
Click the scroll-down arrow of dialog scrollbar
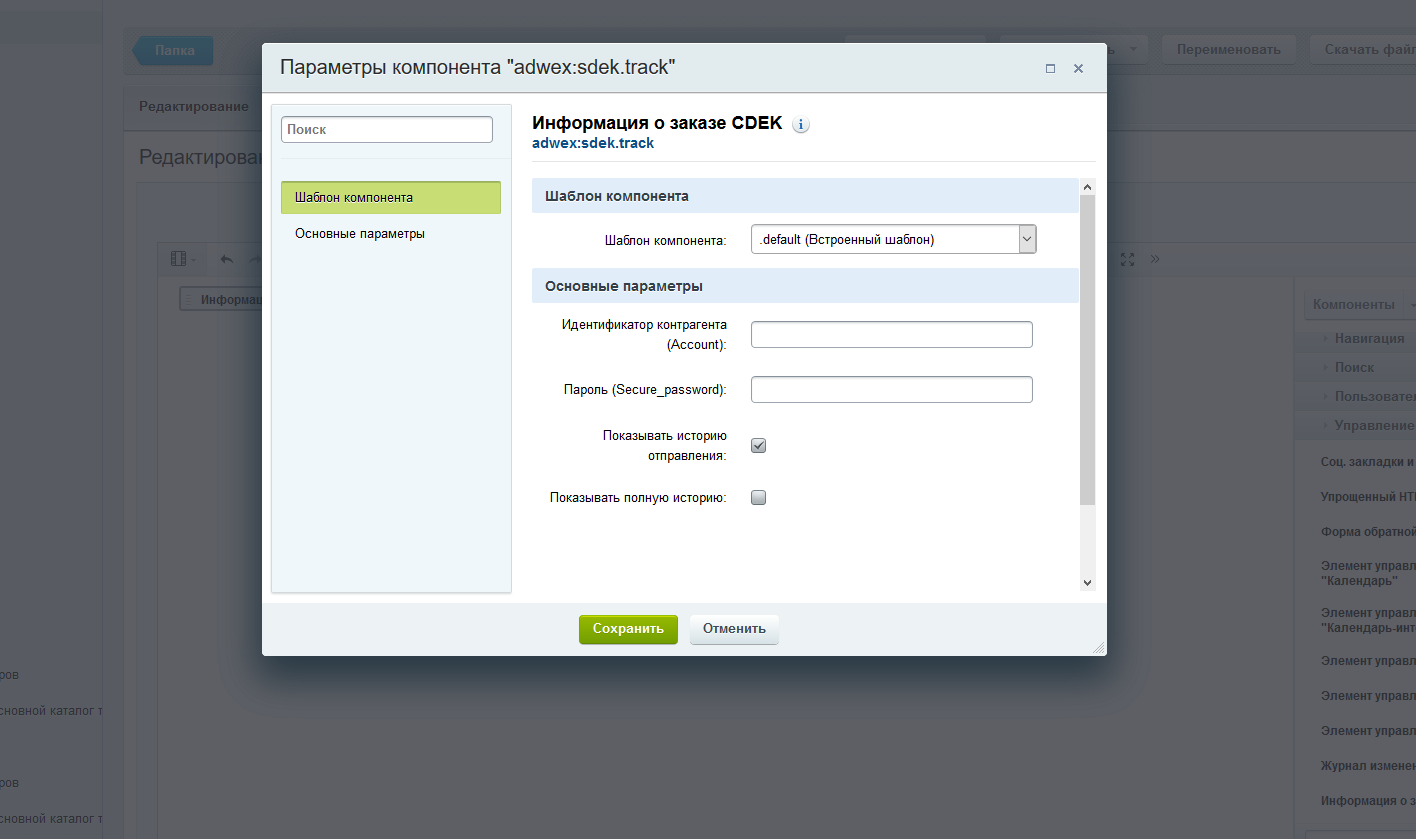pyautogui.click(x=1088, y=582)
